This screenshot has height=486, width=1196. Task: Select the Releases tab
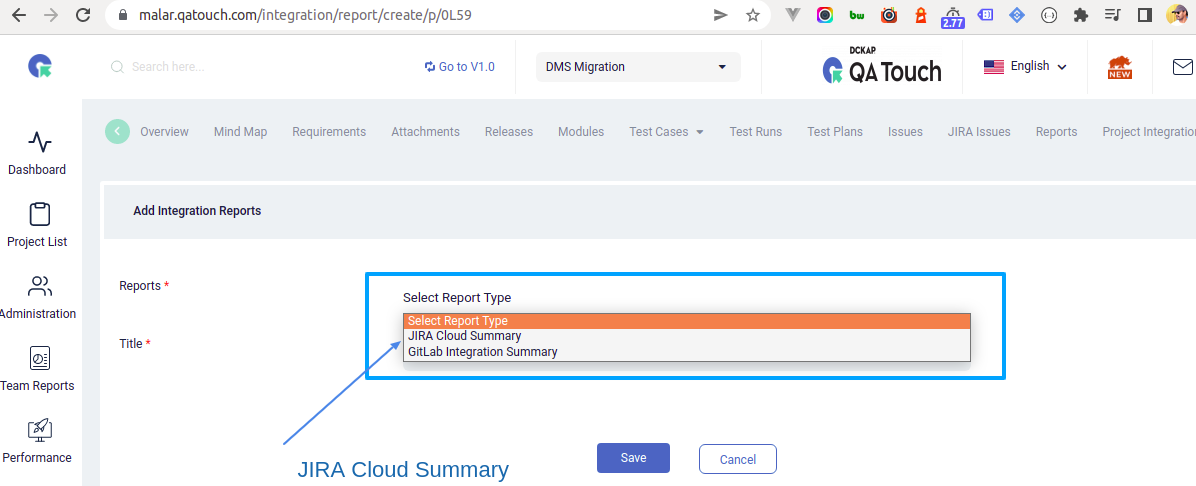[509, 132]
